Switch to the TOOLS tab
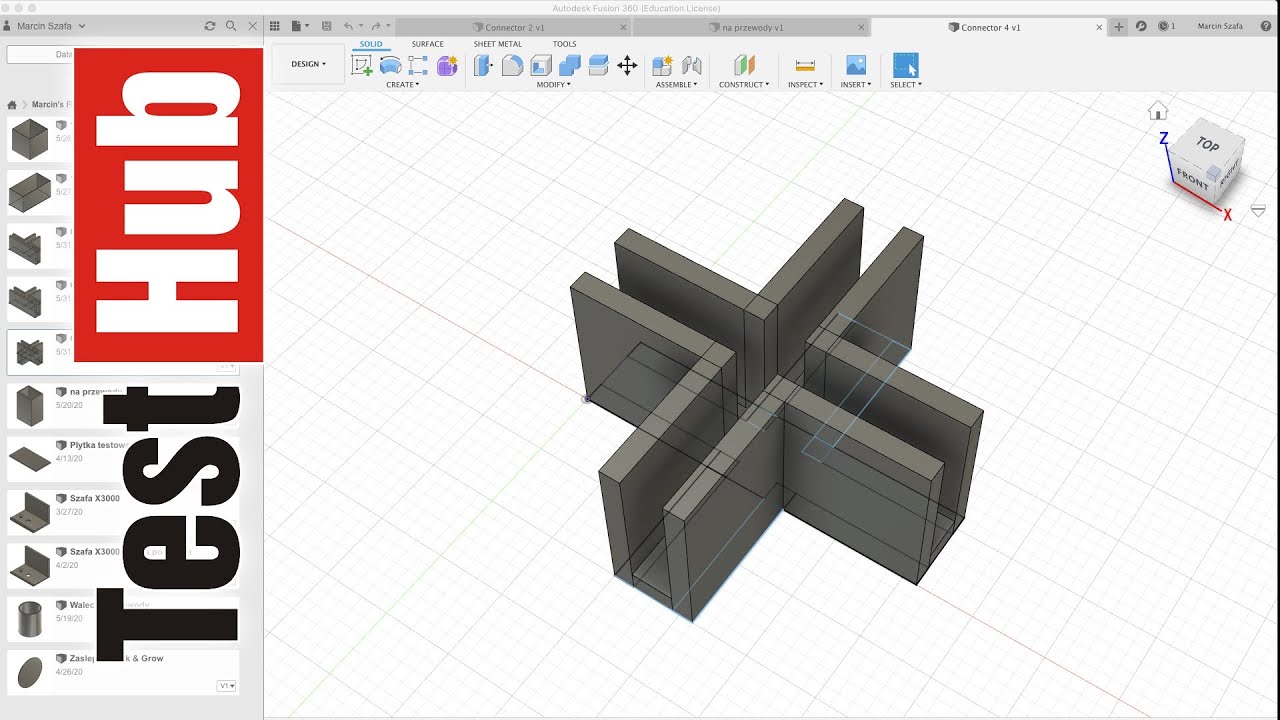 [565, 44]
